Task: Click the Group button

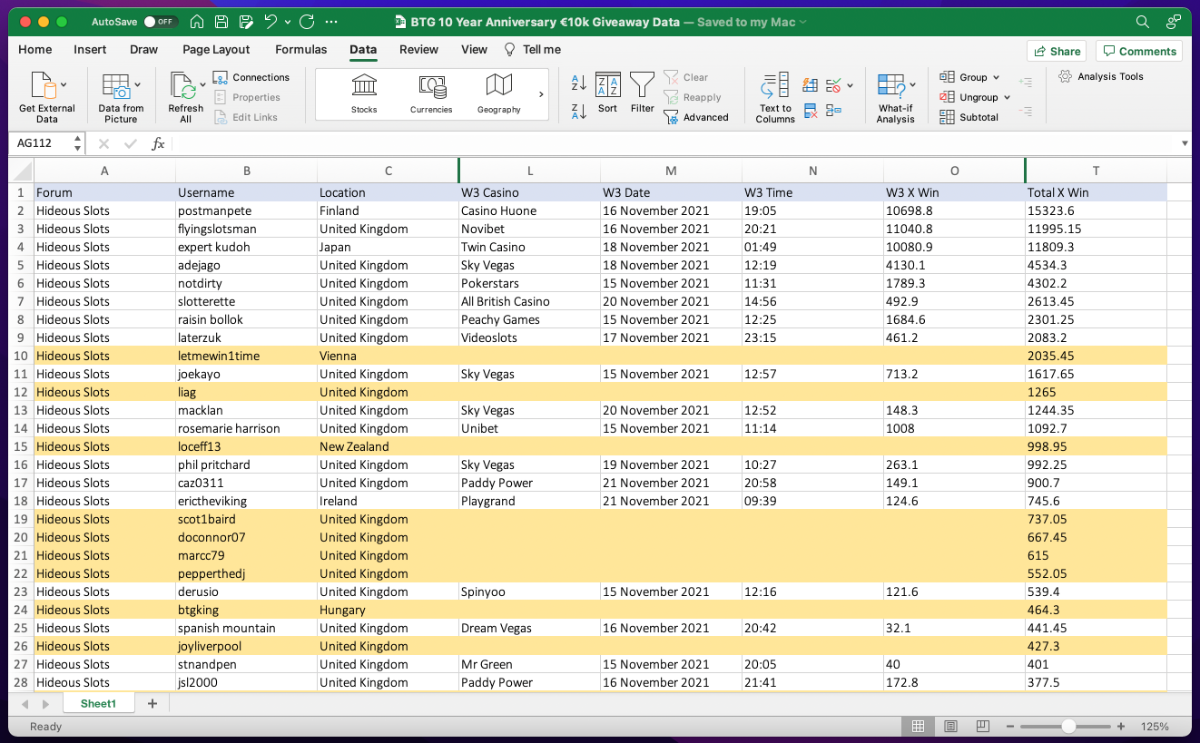Action: tap(964, 77)
